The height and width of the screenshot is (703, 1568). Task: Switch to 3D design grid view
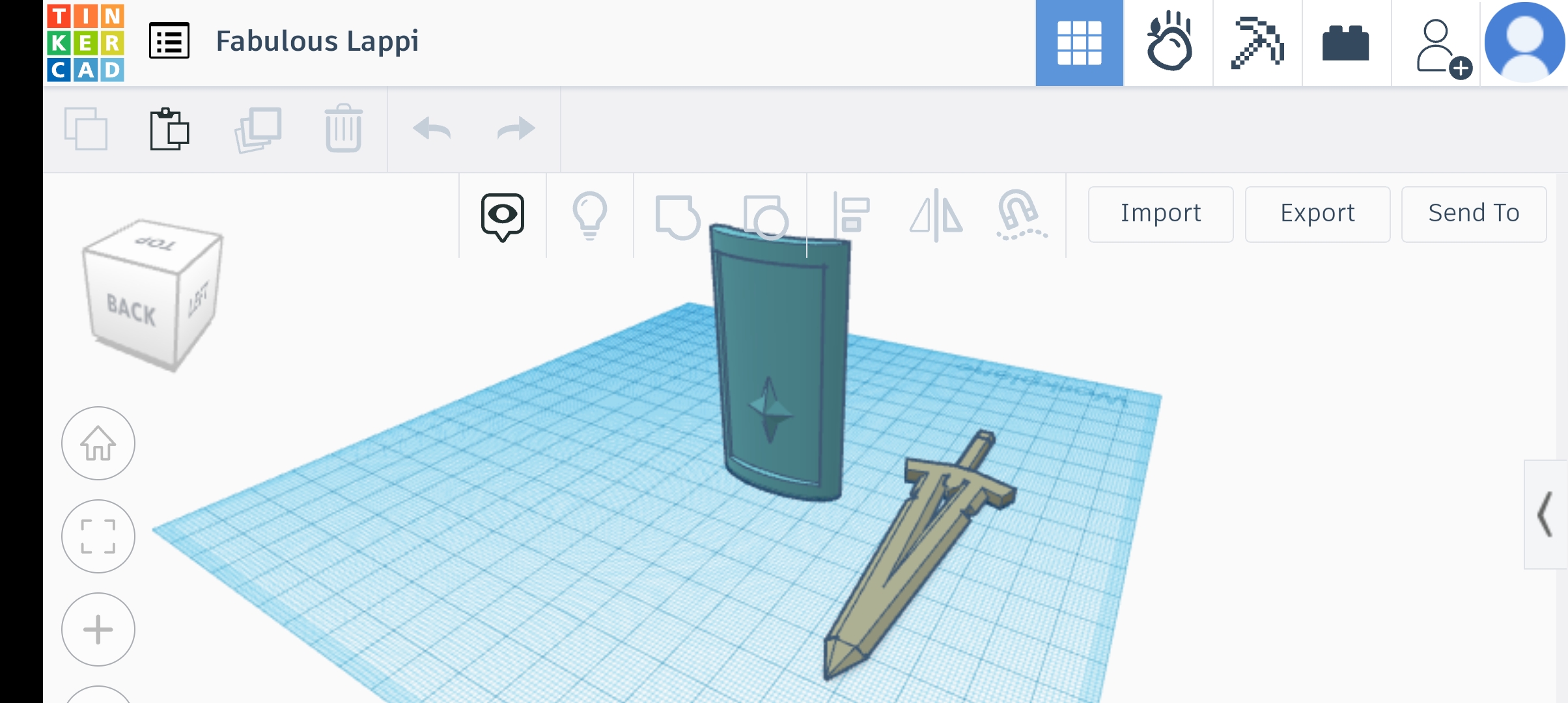[x=1079, y=43]
